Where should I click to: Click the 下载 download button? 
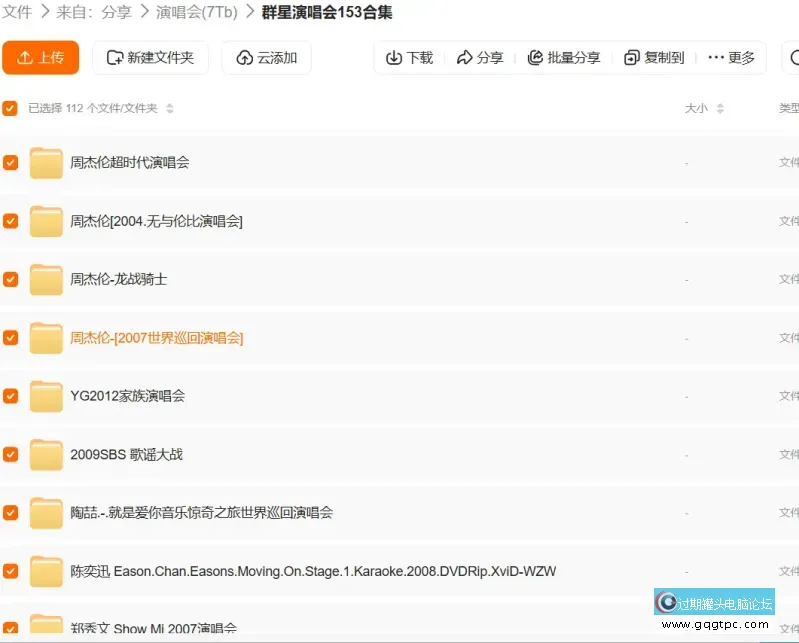(x=409, y=58)
